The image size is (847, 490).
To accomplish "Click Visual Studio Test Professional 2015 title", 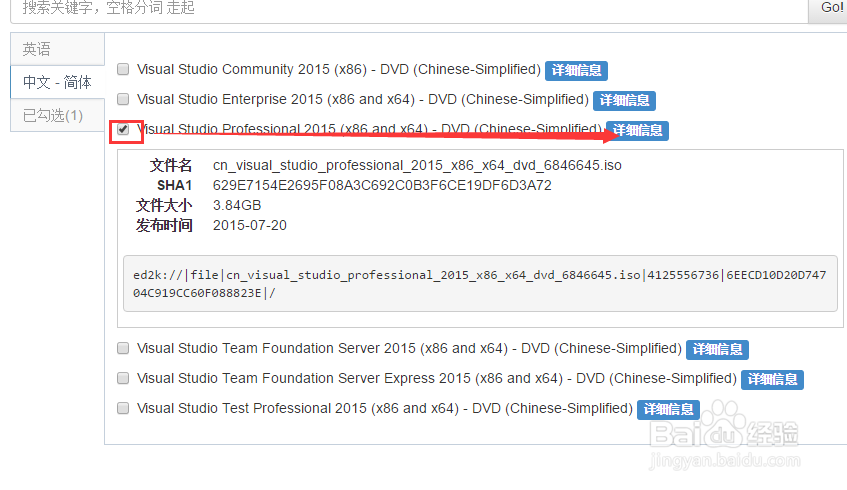I will 385,408.
